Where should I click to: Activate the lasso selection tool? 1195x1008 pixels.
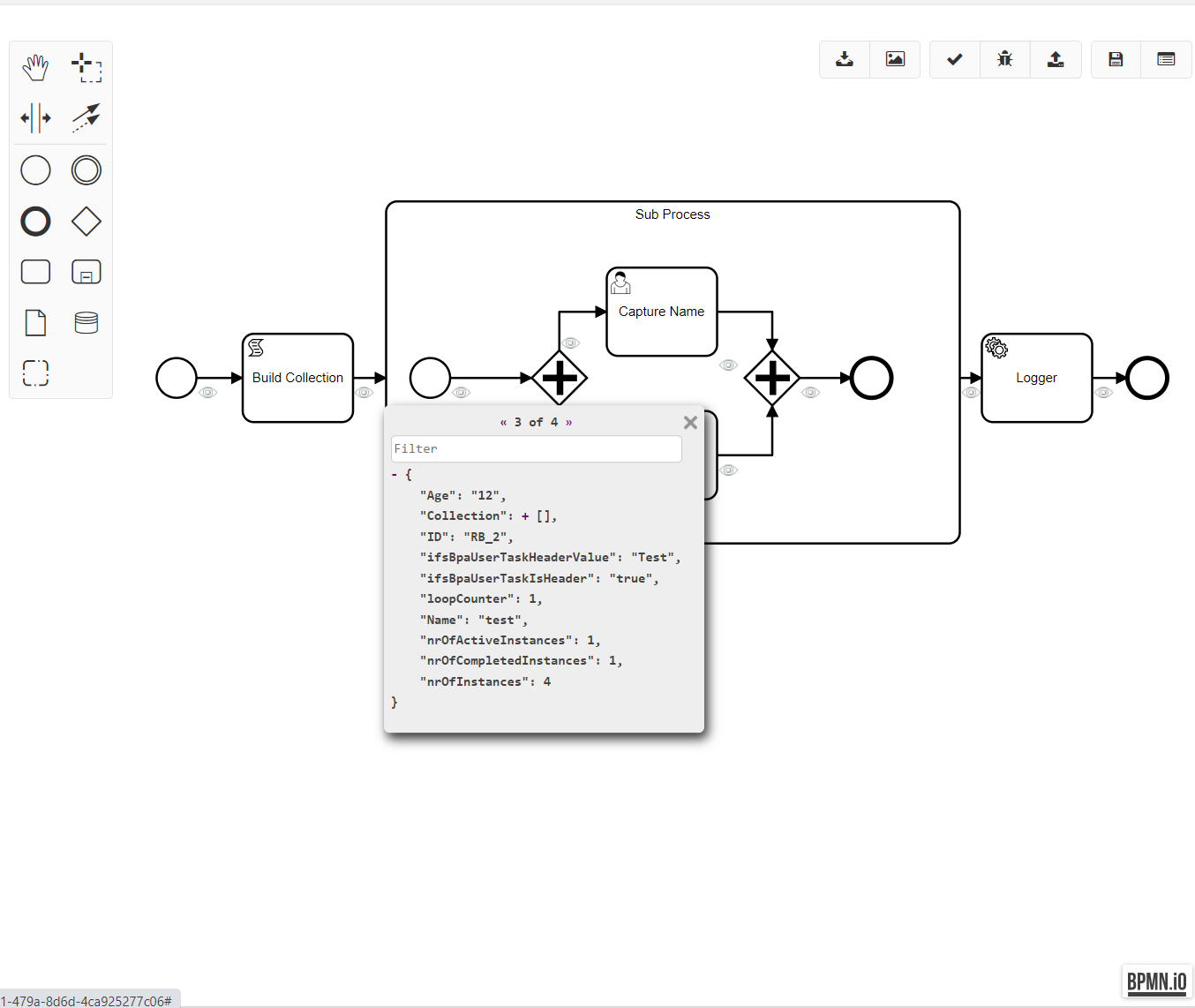click(86, 67)
